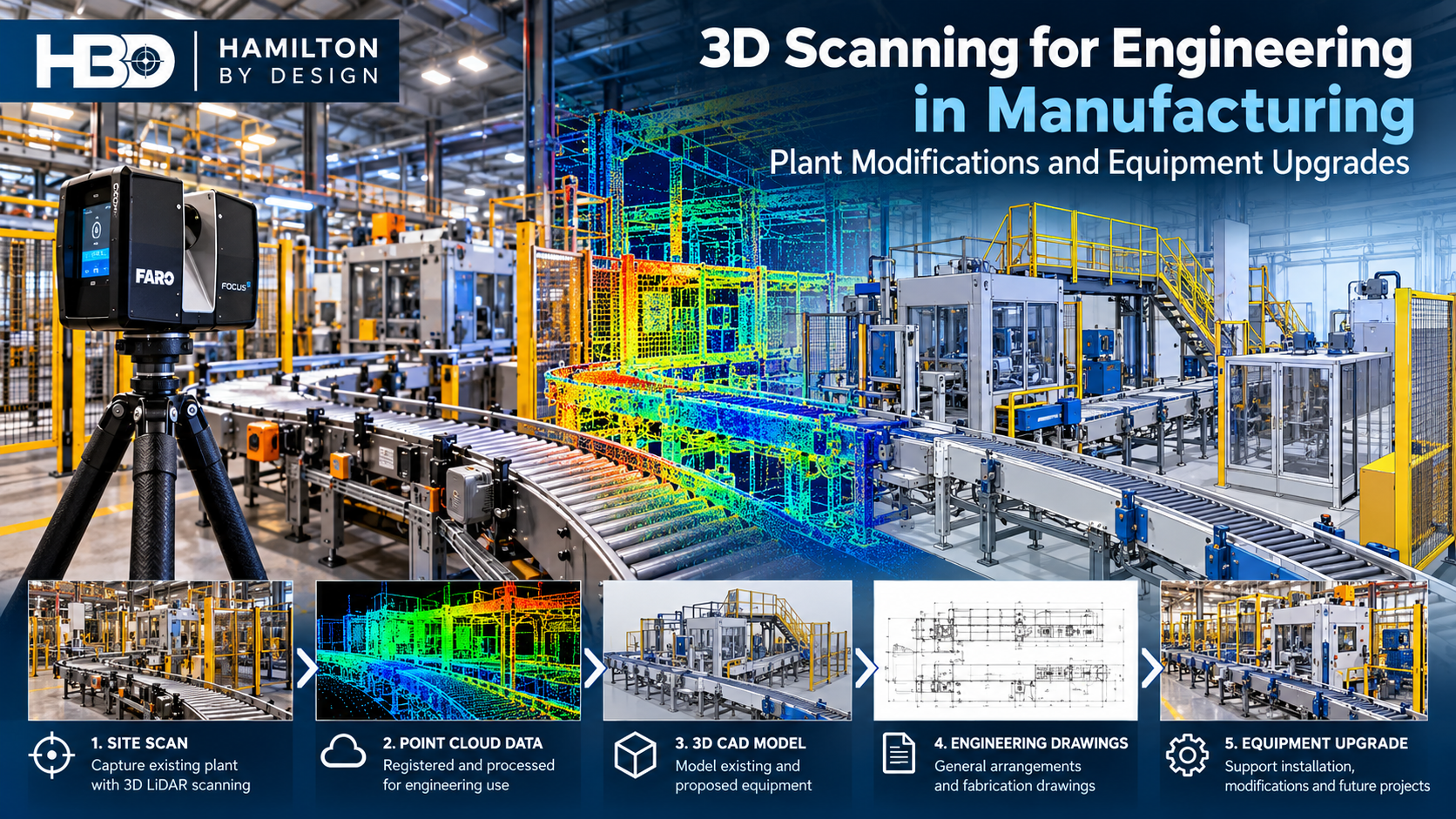Click the 'HAMILTON' brand name

coord(299,48)
